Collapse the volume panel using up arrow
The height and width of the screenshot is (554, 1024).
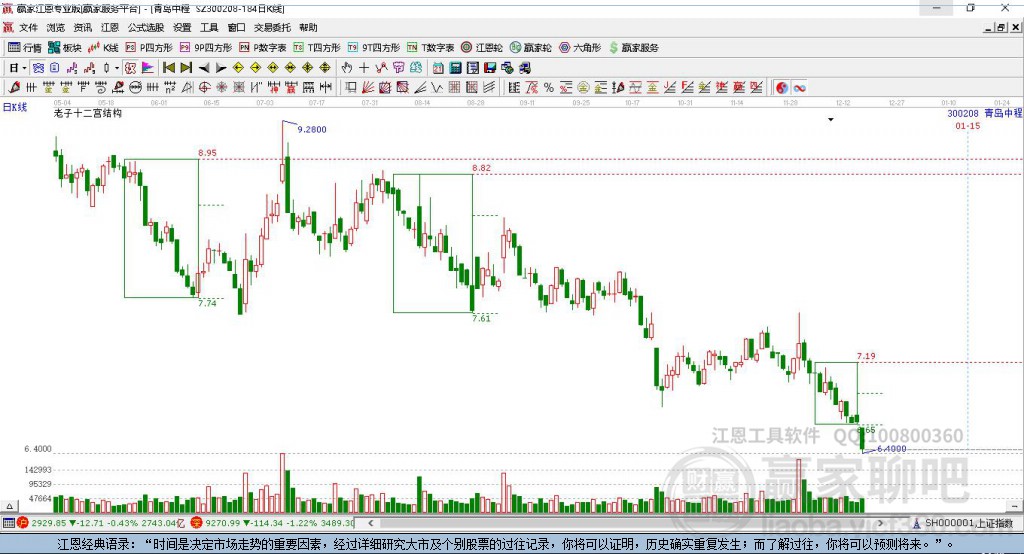pos(9,506)
